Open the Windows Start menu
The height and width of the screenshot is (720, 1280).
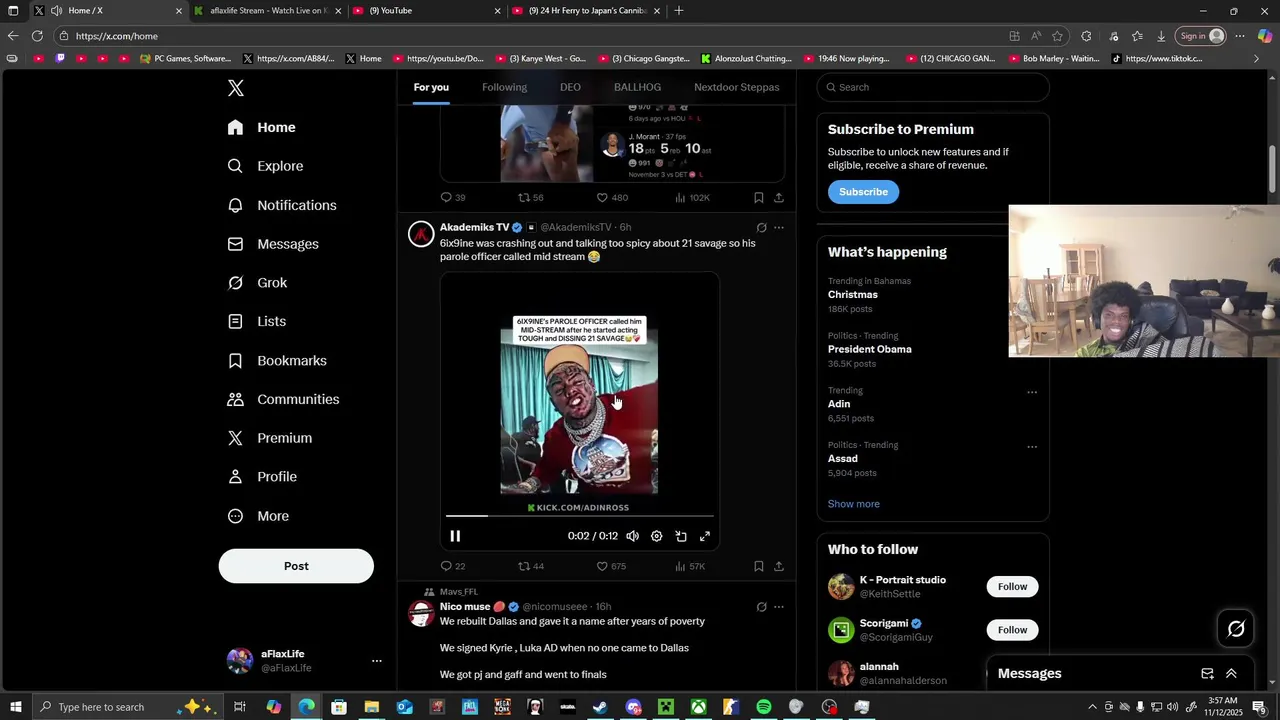pyautogui.click(x=15, y=707)
